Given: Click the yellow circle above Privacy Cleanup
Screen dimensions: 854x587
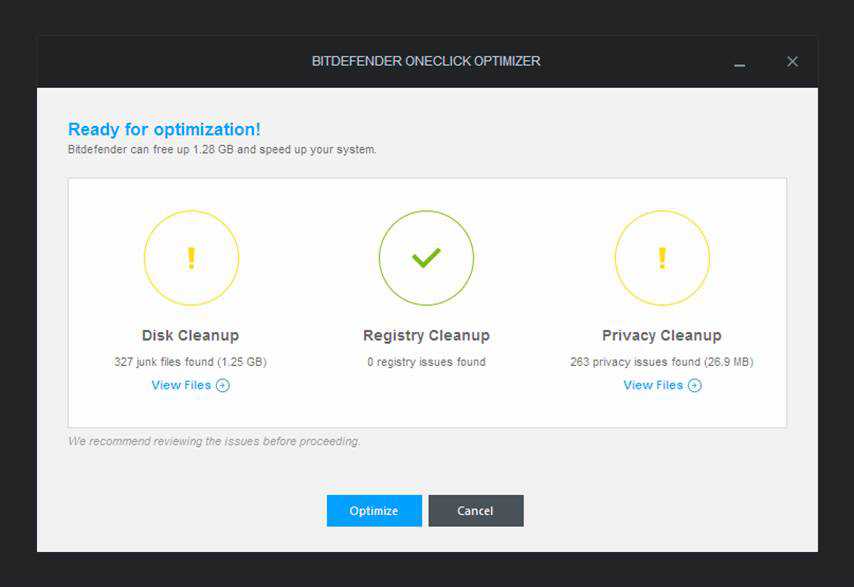Looking at the screenshot, I should (x=663, y=257).
